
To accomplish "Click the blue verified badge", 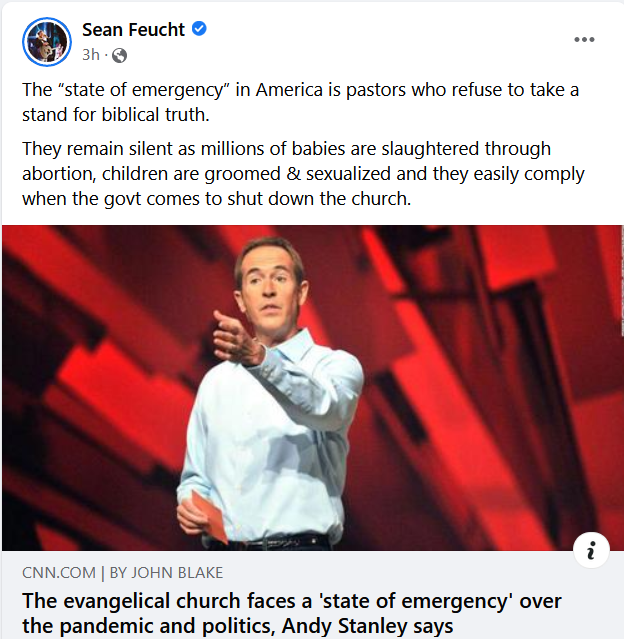I will tap(199, 30).
